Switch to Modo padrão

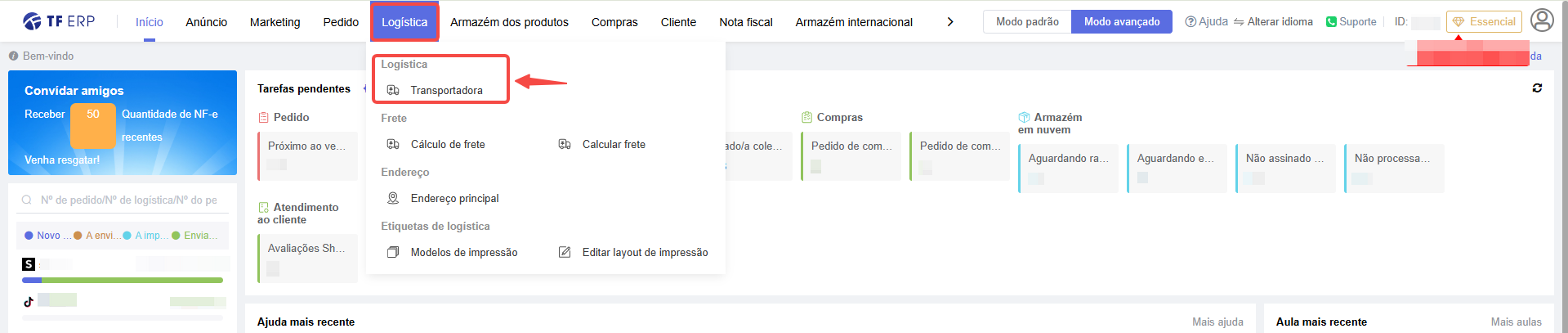[1027, 22]
